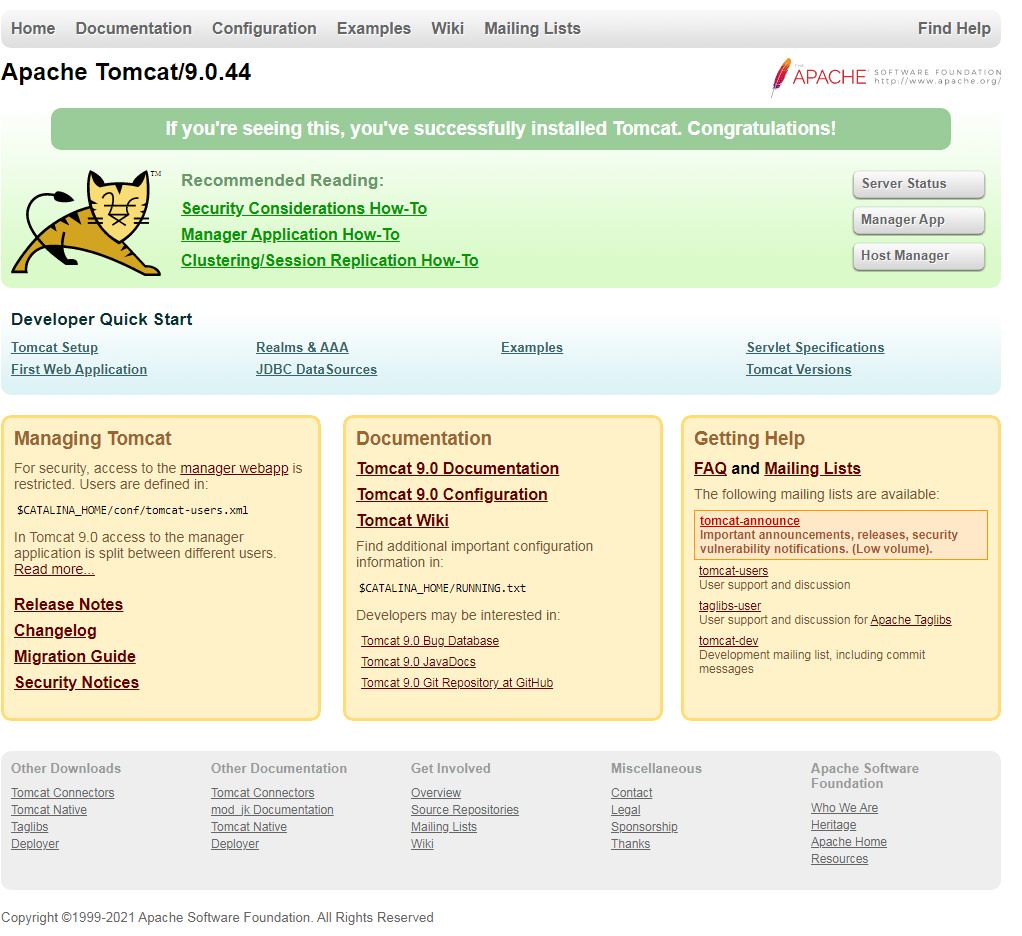Screen dimensions: 1022x936
Task: Open Mailing Lists under Get Involved
Action: 444,826
